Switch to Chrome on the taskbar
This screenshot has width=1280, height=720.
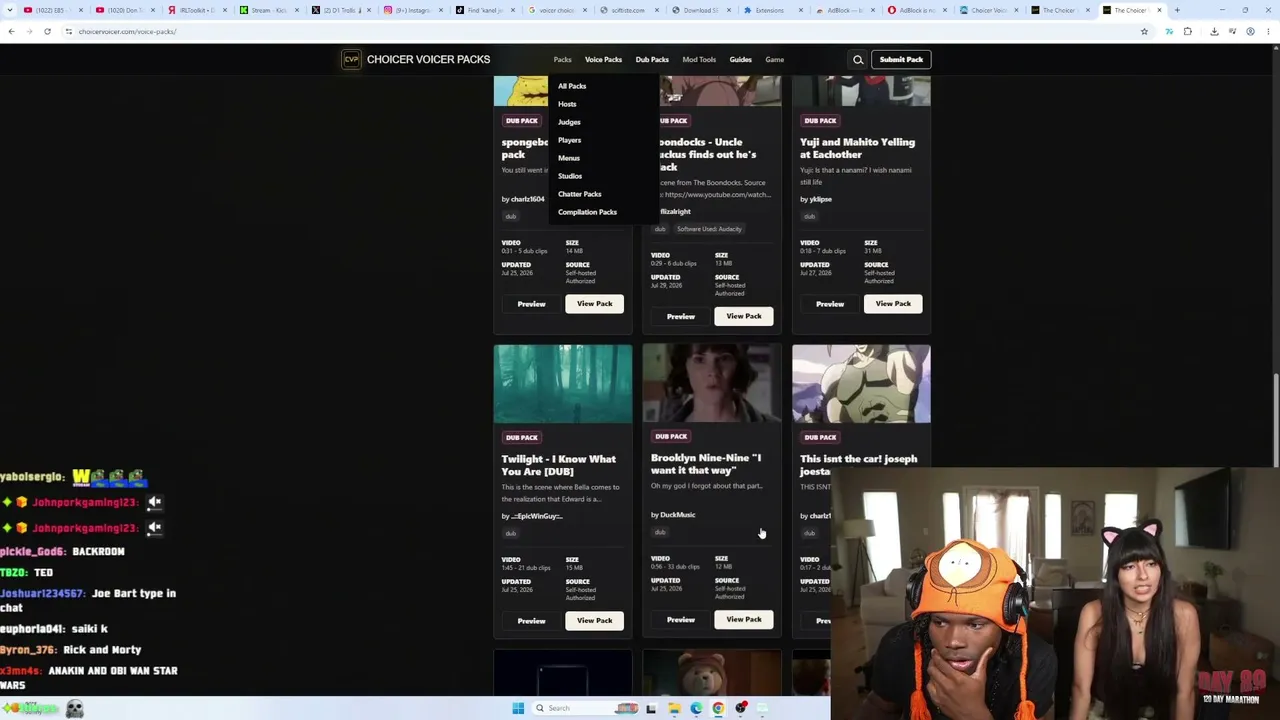pyautogui.click(x=718, y=709)
